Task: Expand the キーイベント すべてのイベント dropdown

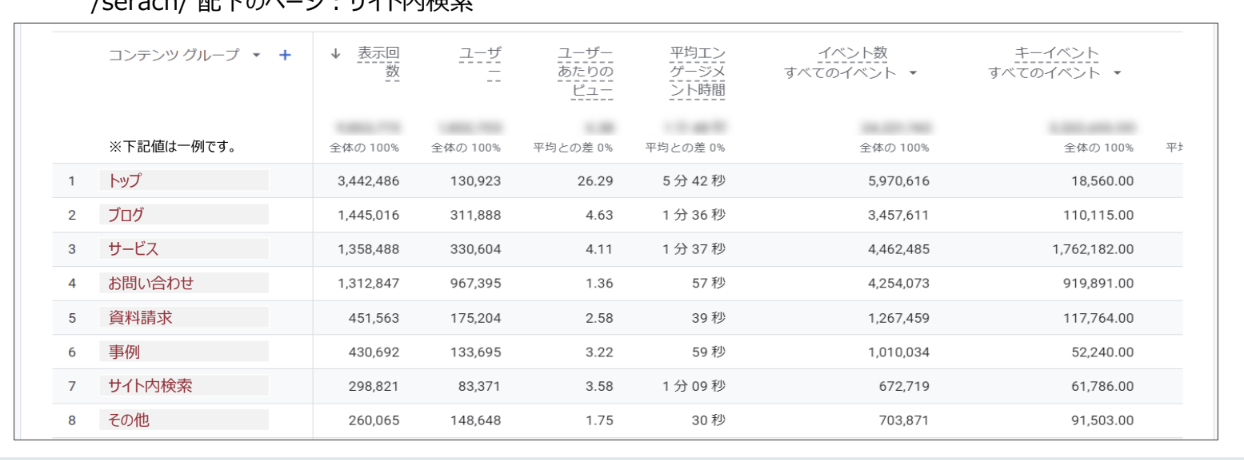Action: [1117, 73]
